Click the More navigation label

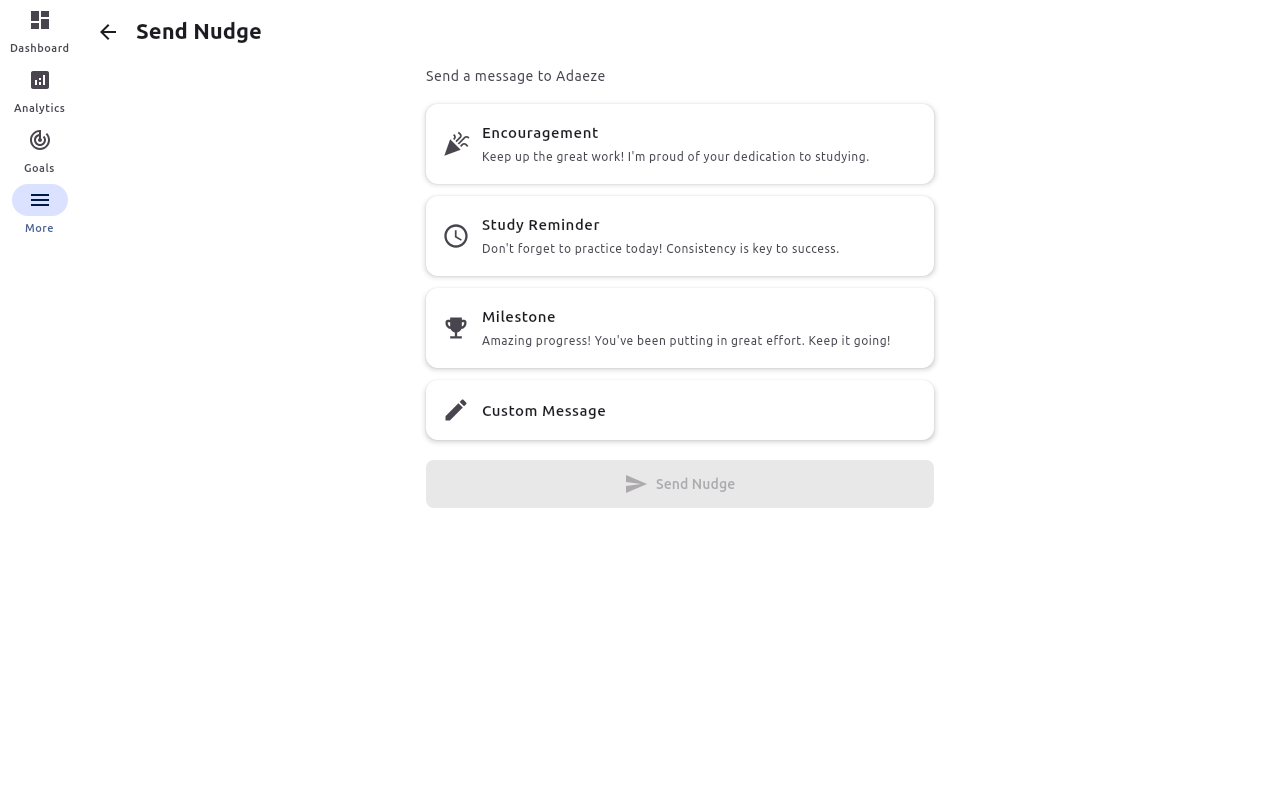pos(40,228)
